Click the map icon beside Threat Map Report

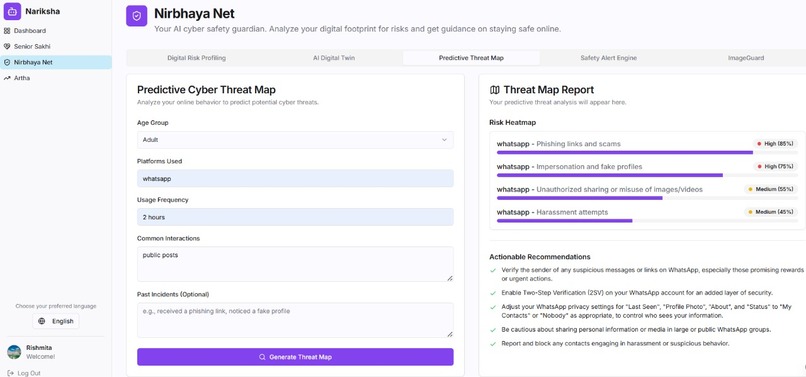[494, 90]
